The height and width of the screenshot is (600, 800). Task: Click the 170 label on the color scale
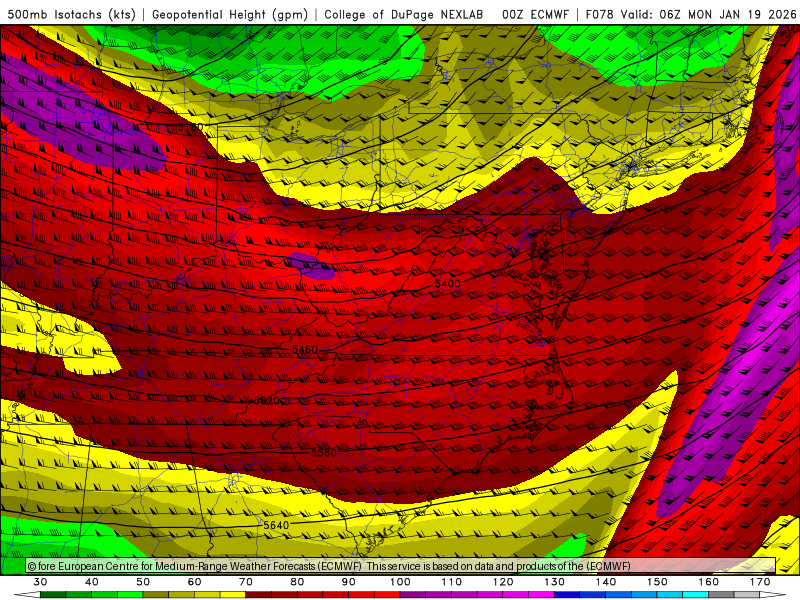760,582
